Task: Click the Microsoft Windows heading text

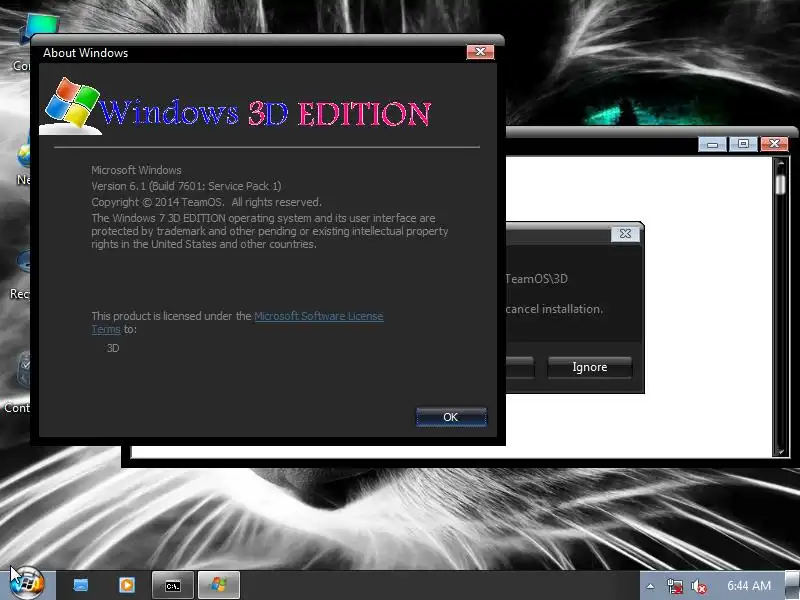Action: tap(136, 170)
